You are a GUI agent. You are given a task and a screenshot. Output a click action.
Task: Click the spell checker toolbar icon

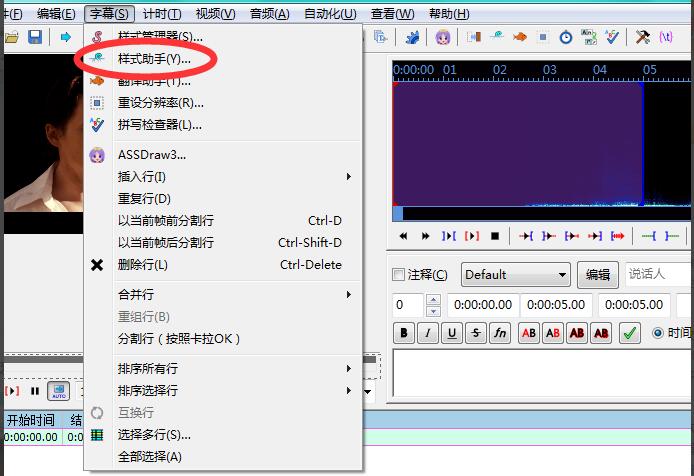click(612, 37)
